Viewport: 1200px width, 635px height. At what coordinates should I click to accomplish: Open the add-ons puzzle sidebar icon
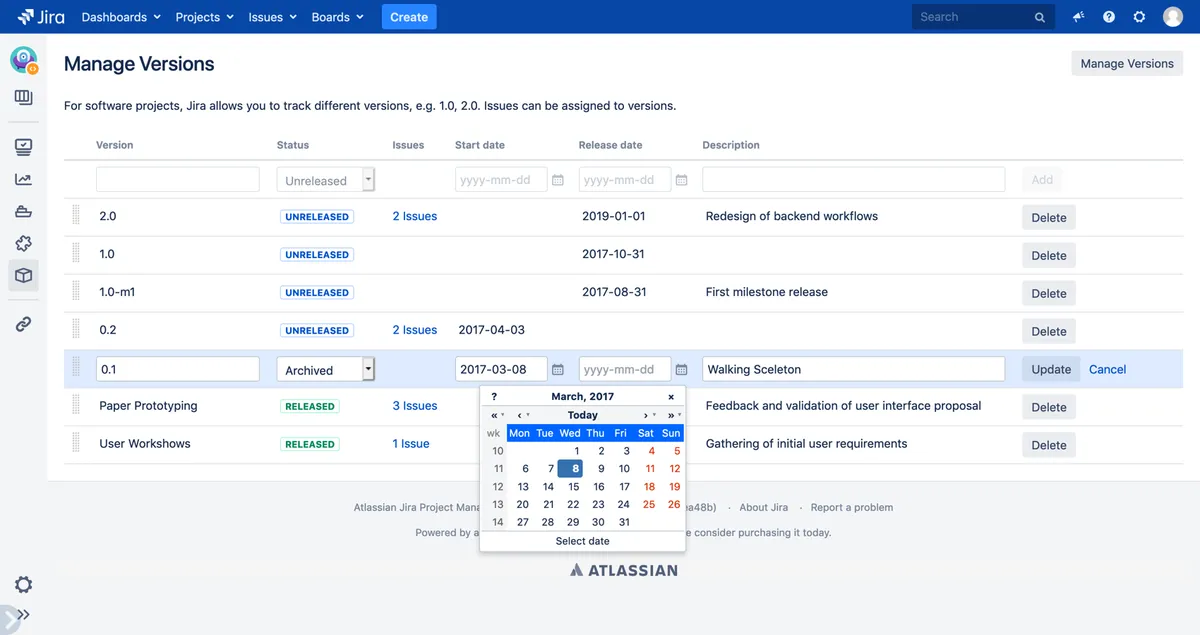click(24, 244)
